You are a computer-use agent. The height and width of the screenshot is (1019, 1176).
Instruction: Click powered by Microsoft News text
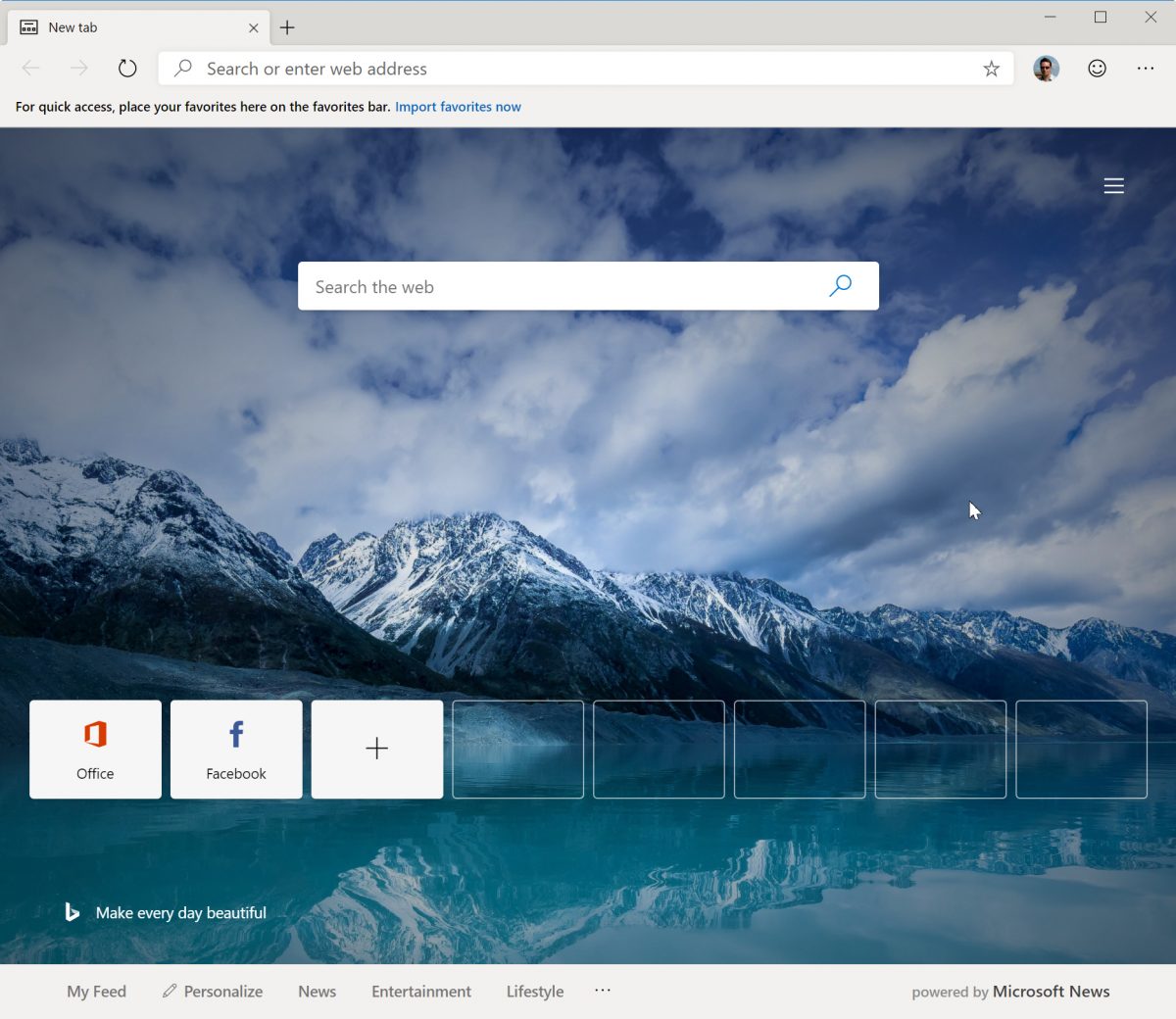(1010, 992)
